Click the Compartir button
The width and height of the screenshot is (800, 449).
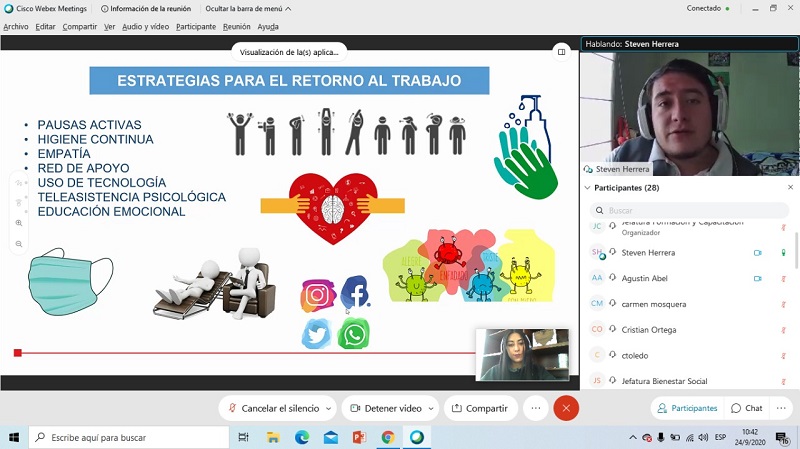click(x=480, y=408)
